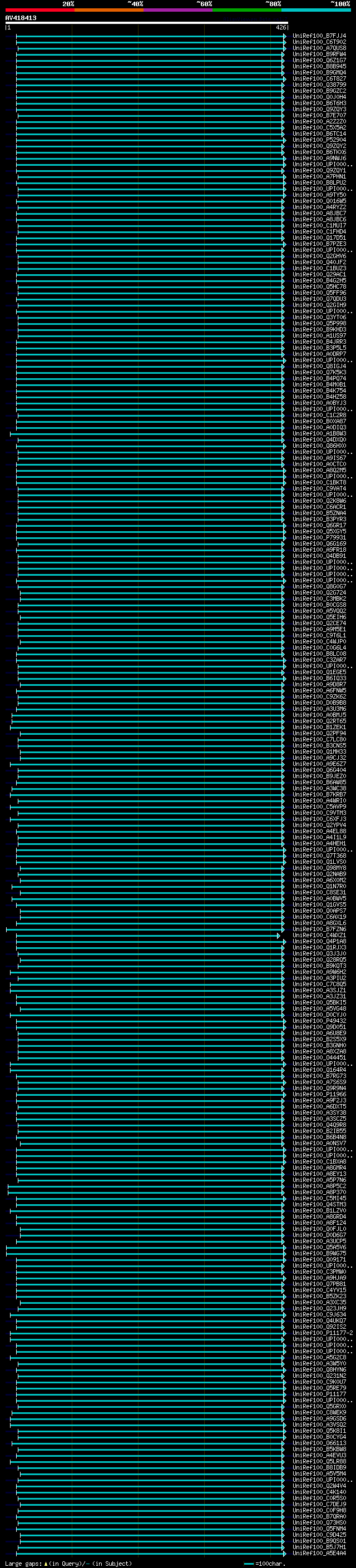Open hit UniRef100_B9GMQ4

pos(319,72)
